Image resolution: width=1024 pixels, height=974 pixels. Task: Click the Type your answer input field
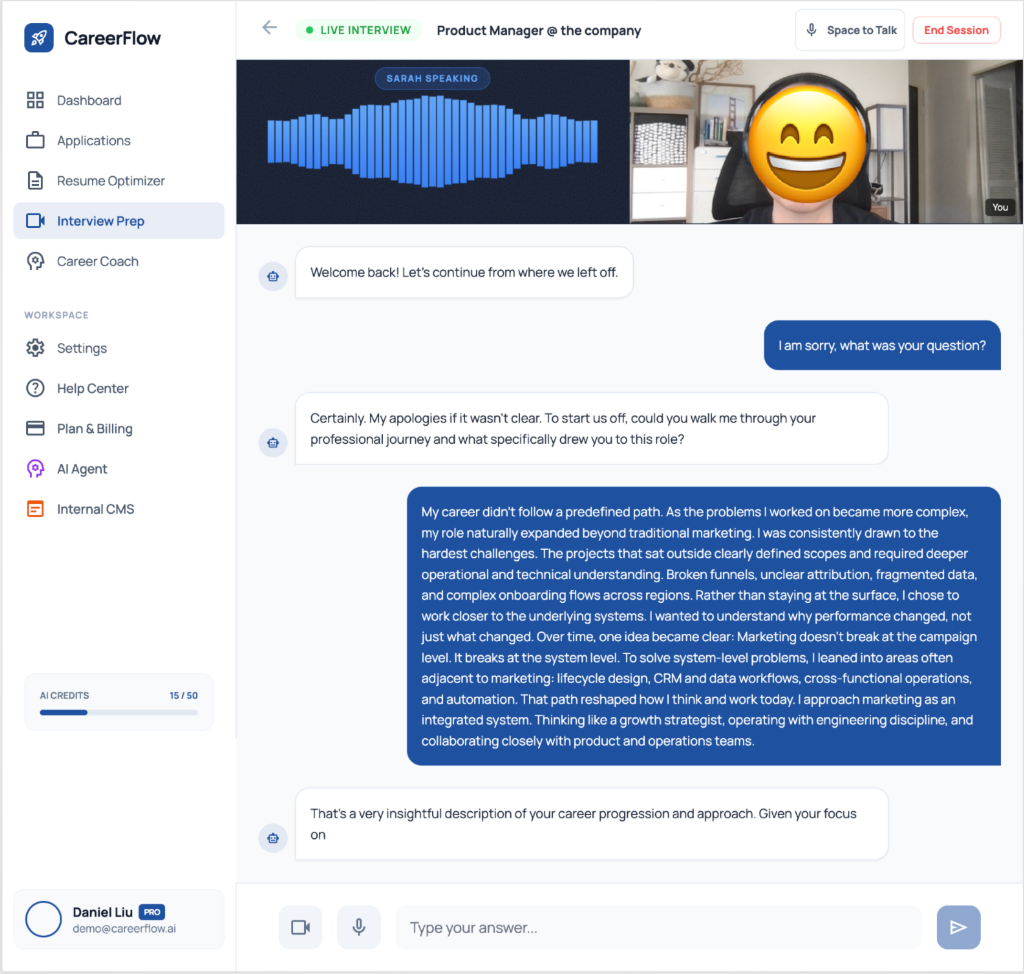point(658,927)
